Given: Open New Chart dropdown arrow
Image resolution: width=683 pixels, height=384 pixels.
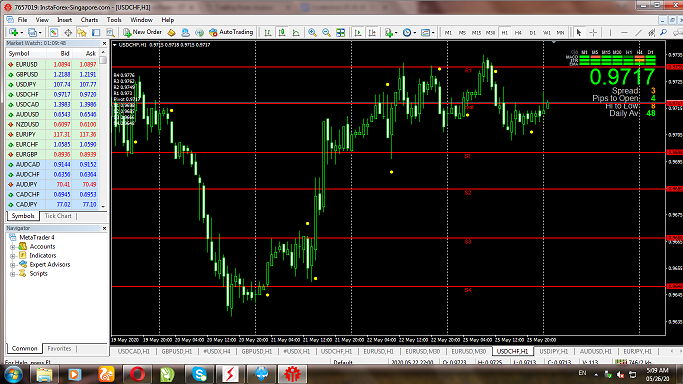Looking at the screenshot, I should tap(21, 33).
